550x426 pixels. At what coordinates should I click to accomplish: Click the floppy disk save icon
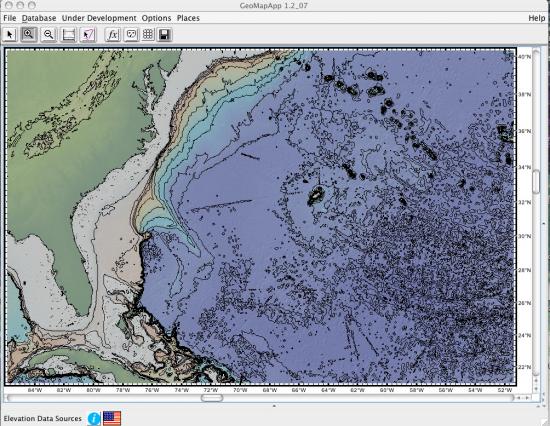(164, 34)
